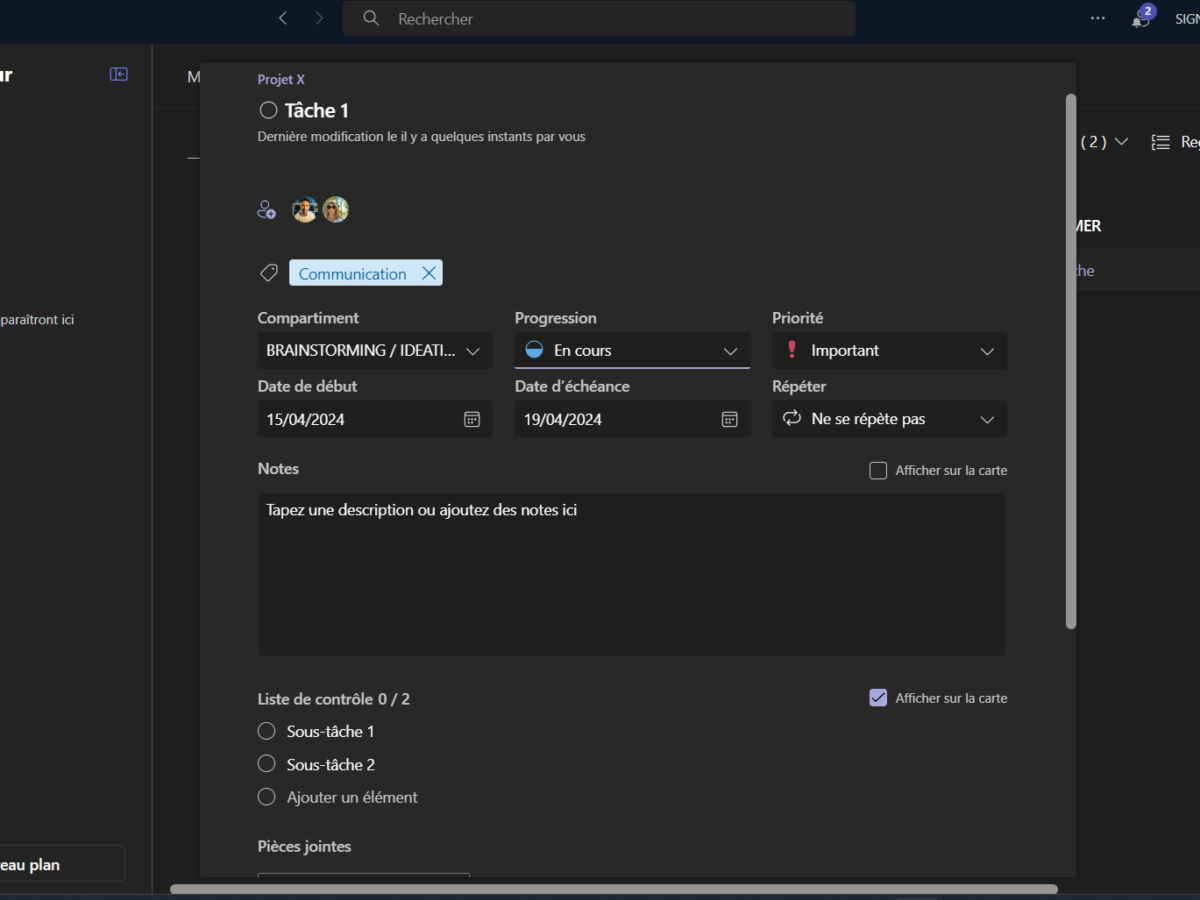Open the Répéter dropdown
Viewport: 1200px width, 900px height.
pos(889,419)
